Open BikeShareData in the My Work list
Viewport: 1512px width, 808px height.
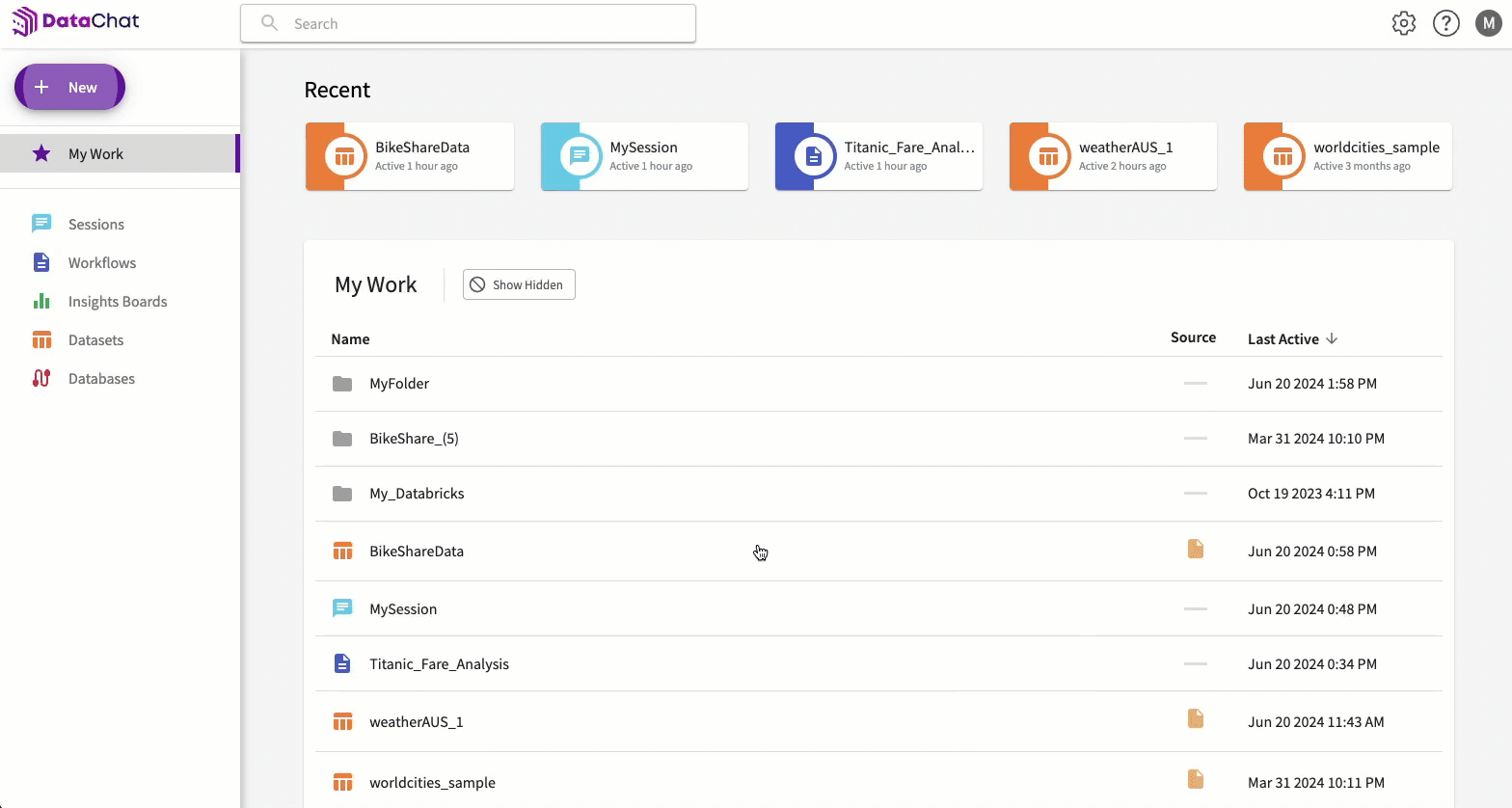point(417,552)
